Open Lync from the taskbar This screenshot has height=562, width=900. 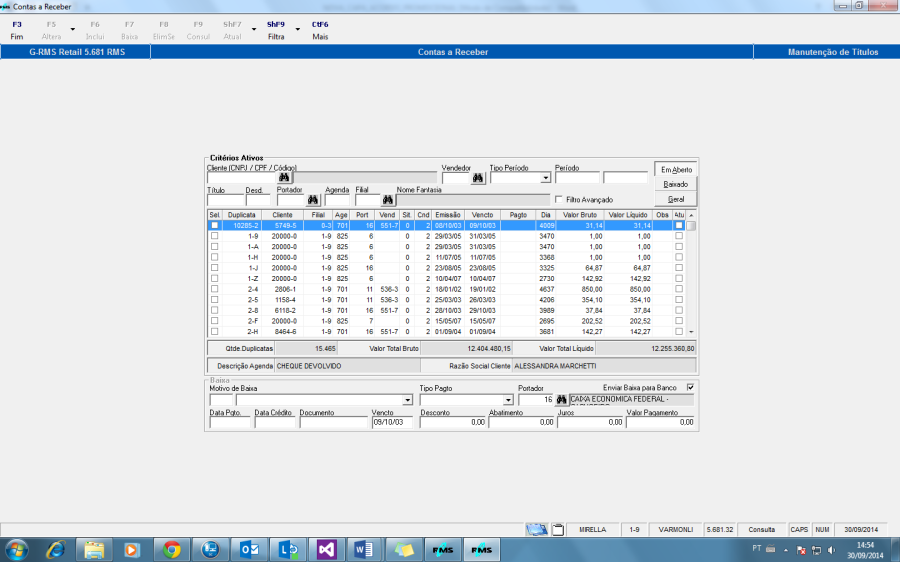tap(288, 549)
